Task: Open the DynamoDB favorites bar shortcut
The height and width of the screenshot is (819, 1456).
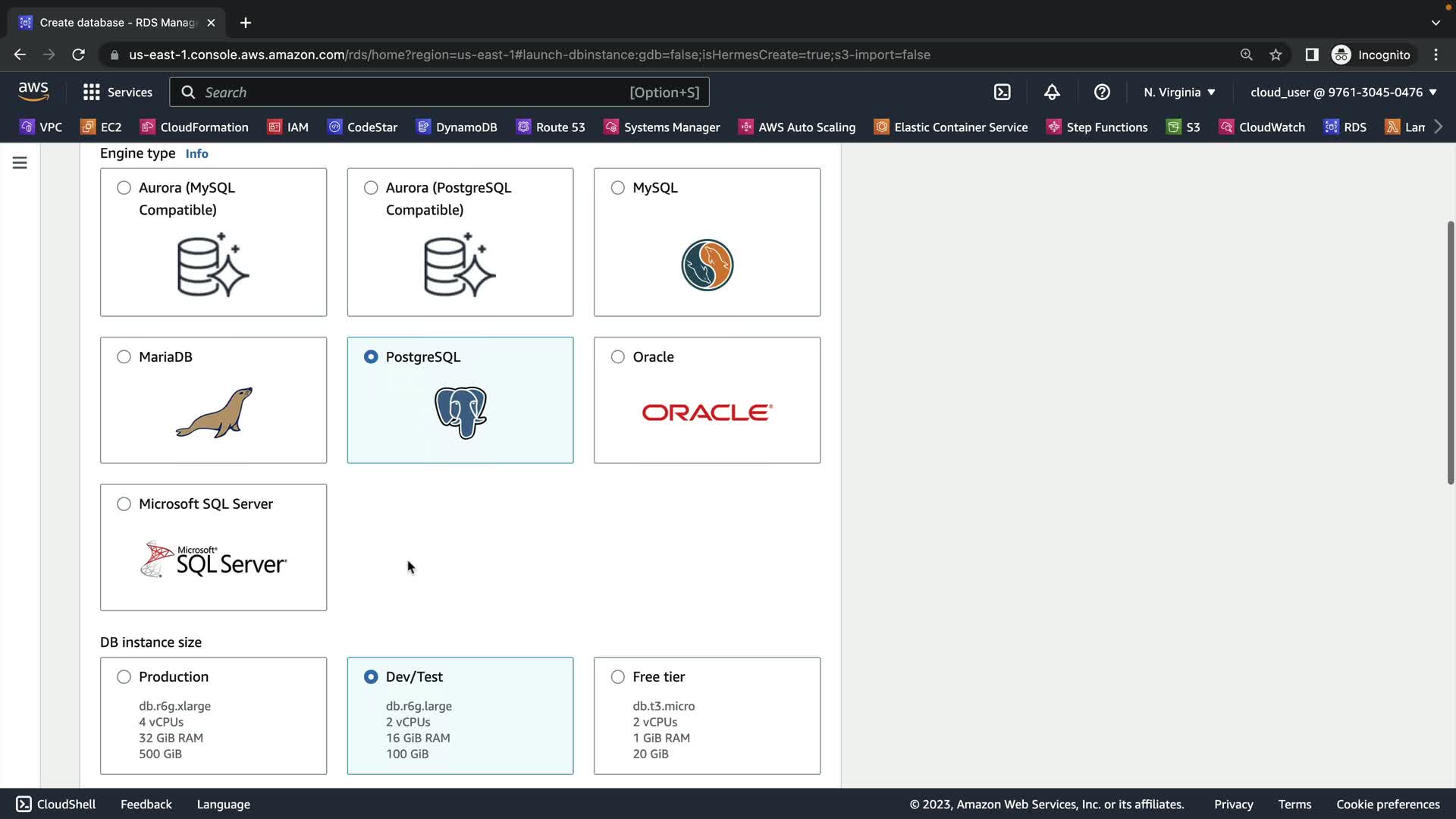Action: pos(457,127)
